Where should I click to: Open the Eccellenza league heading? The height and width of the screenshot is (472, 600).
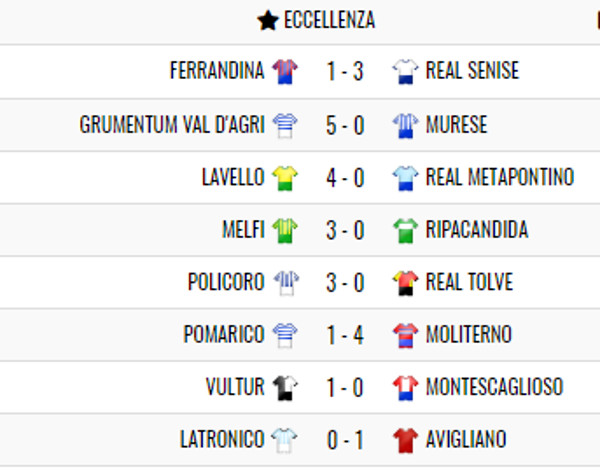pos(329,20)
